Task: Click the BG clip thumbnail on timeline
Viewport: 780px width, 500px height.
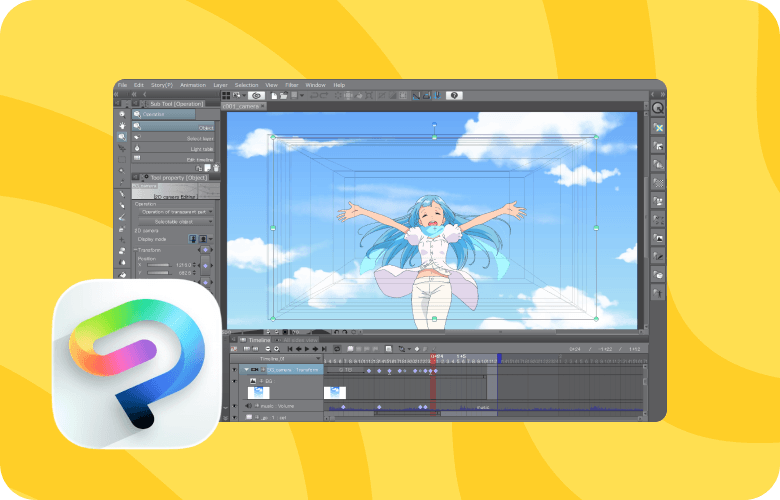Action: click(x=335, y=393)
